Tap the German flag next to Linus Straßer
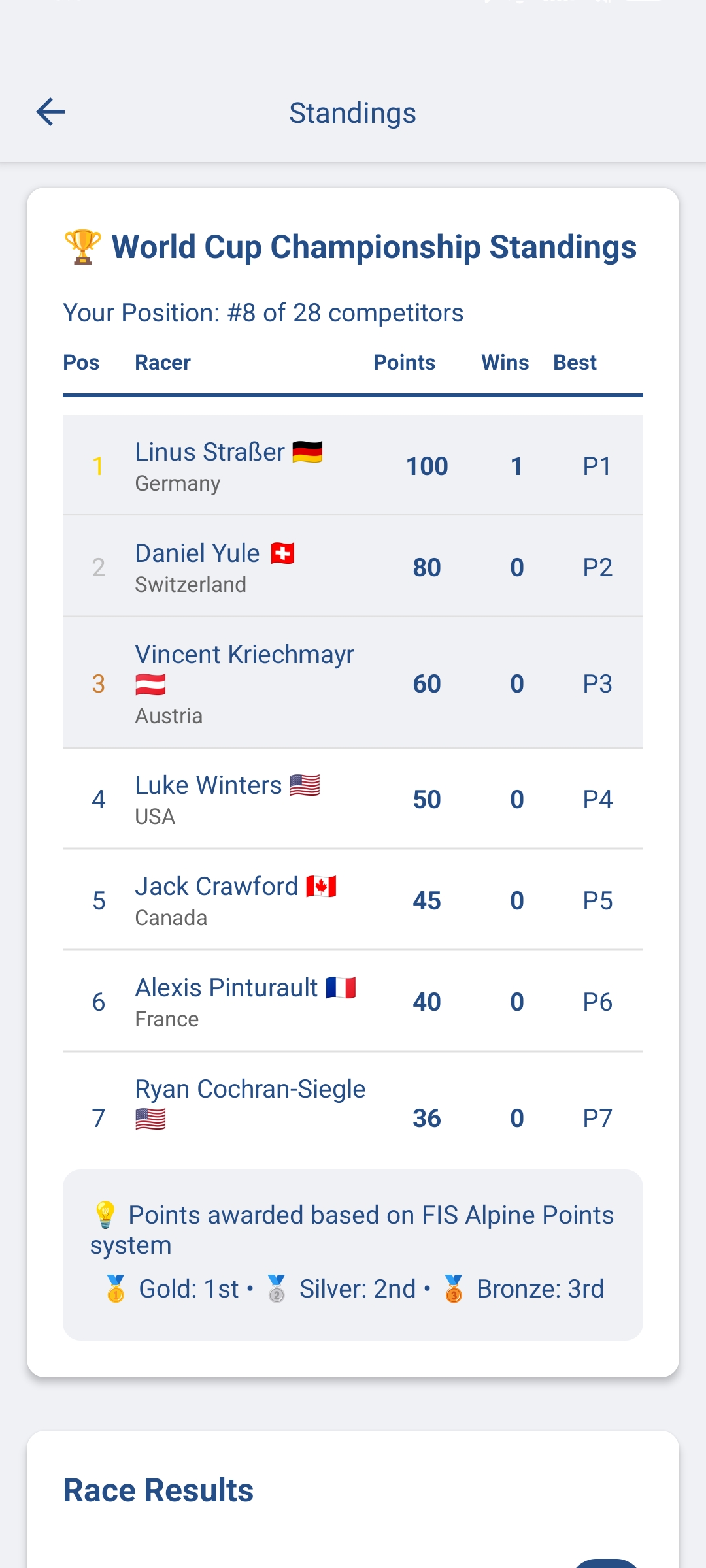This screenshot has height=1568, width=706. 307,451
